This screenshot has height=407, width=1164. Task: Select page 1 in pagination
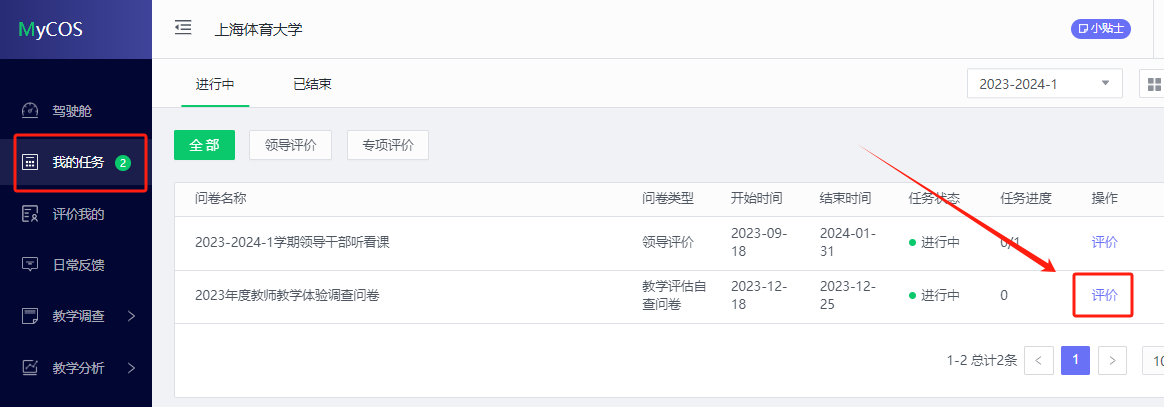point(1076,361)
